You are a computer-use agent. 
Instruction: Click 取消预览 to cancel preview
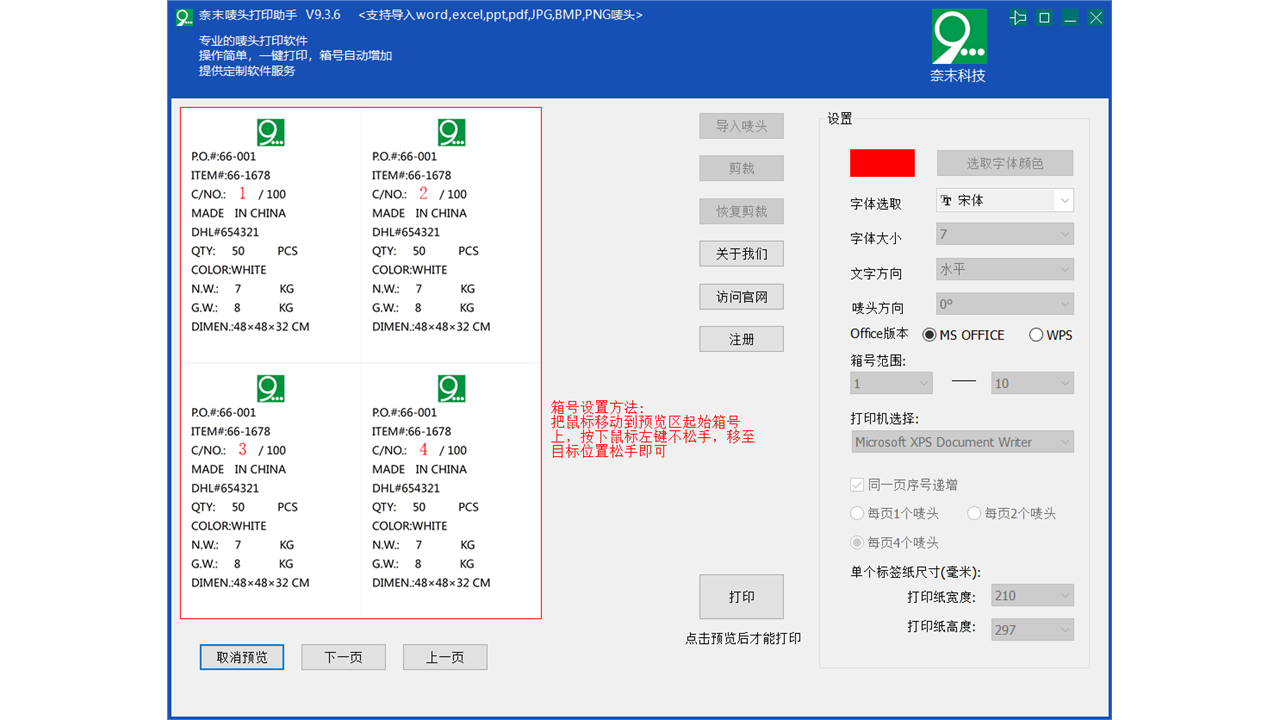[242, 657]
